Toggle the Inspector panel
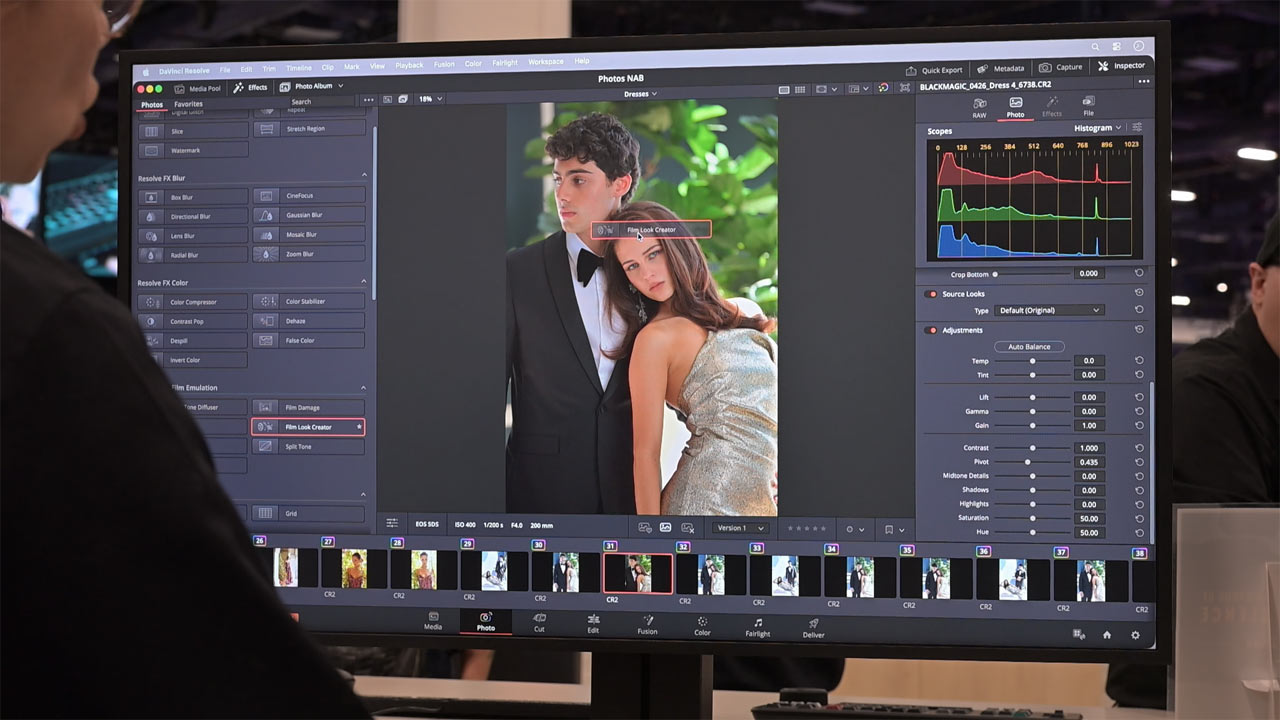Image resolution: width=1280 pixels, height=720 pixels. 1121,66
